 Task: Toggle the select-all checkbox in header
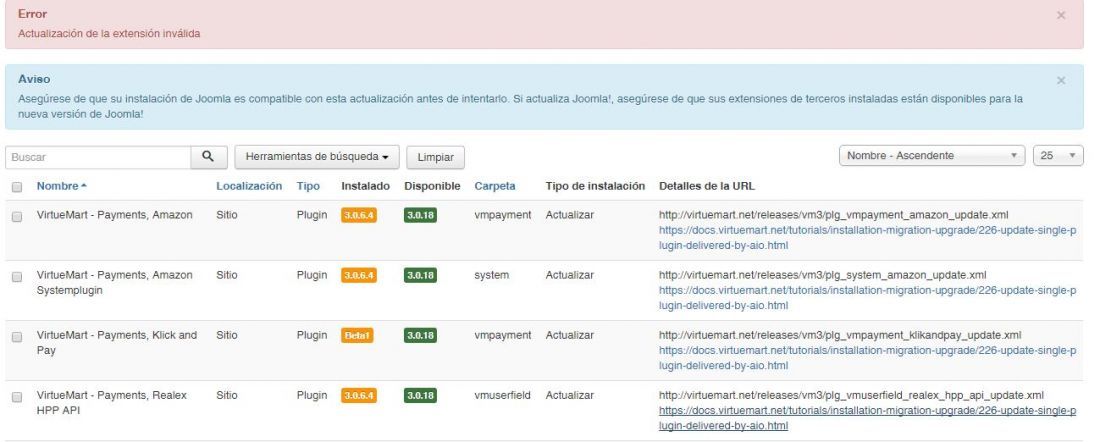coord(17,187)
